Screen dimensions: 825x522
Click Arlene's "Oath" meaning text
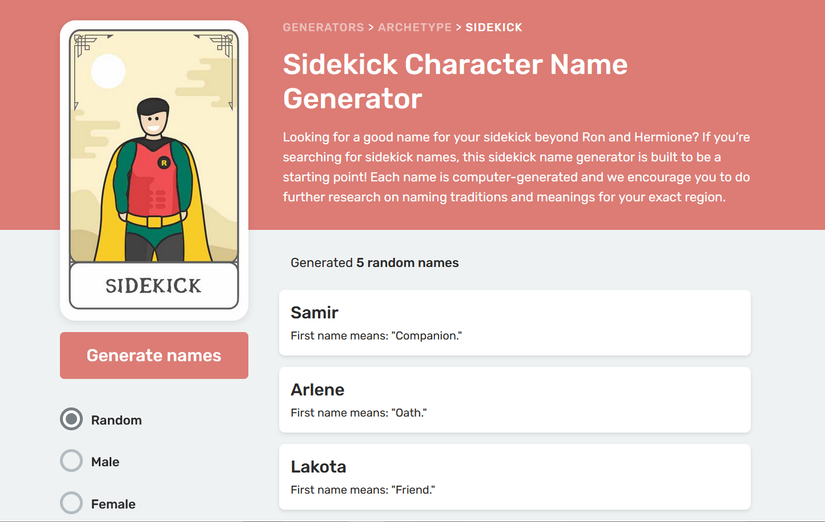coord(358,413)
